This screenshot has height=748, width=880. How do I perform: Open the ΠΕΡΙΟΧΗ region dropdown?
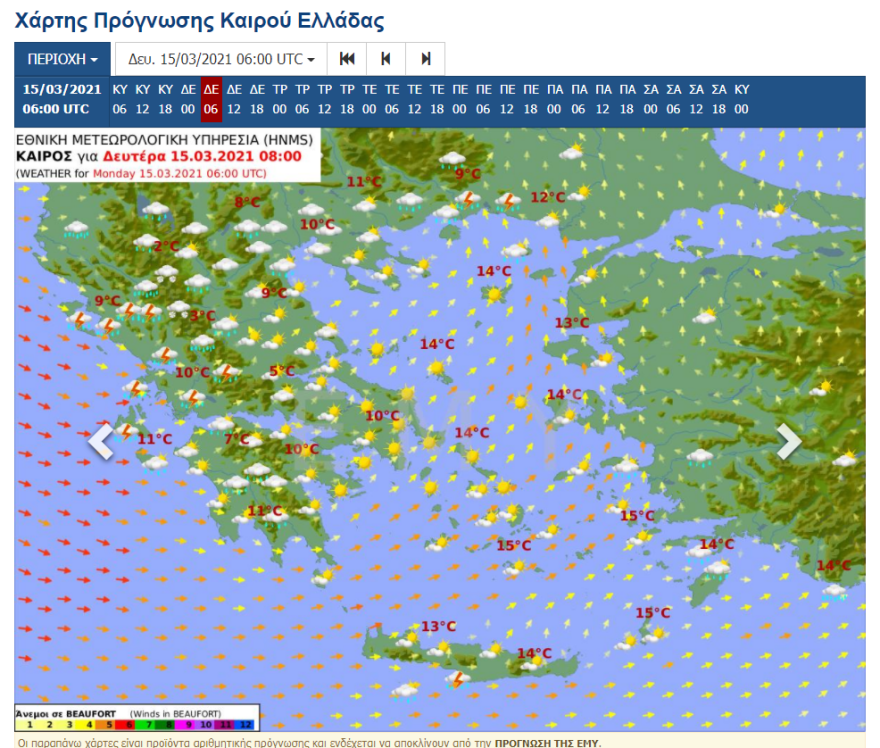pos(62,59)
